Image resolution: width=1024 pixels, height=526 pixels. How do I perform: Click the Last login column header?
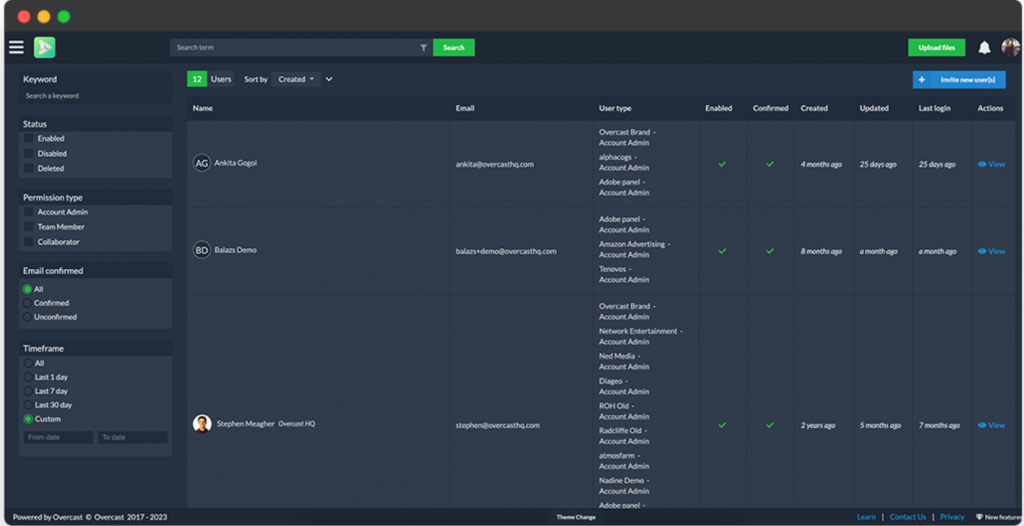pos(935,108)
